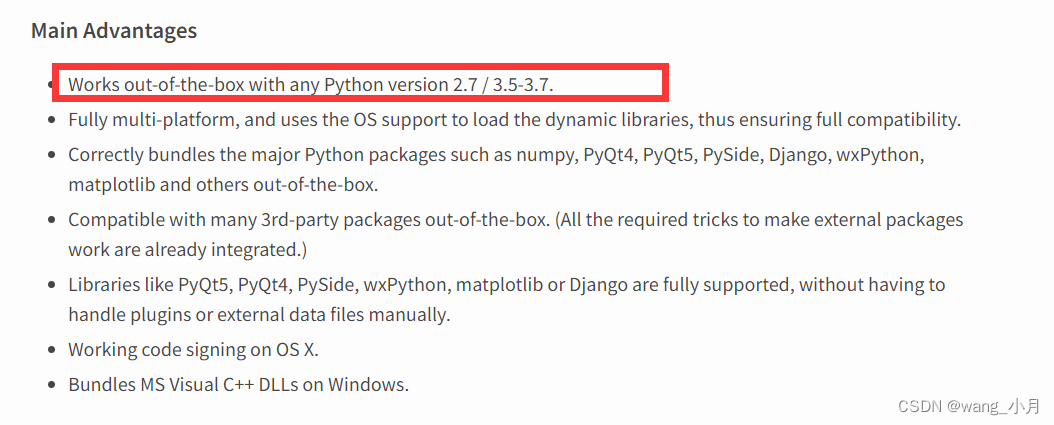Screen dimensions: 1054x425
Task: Click 'work are already integrated.)' line
Action: (188, 249)
